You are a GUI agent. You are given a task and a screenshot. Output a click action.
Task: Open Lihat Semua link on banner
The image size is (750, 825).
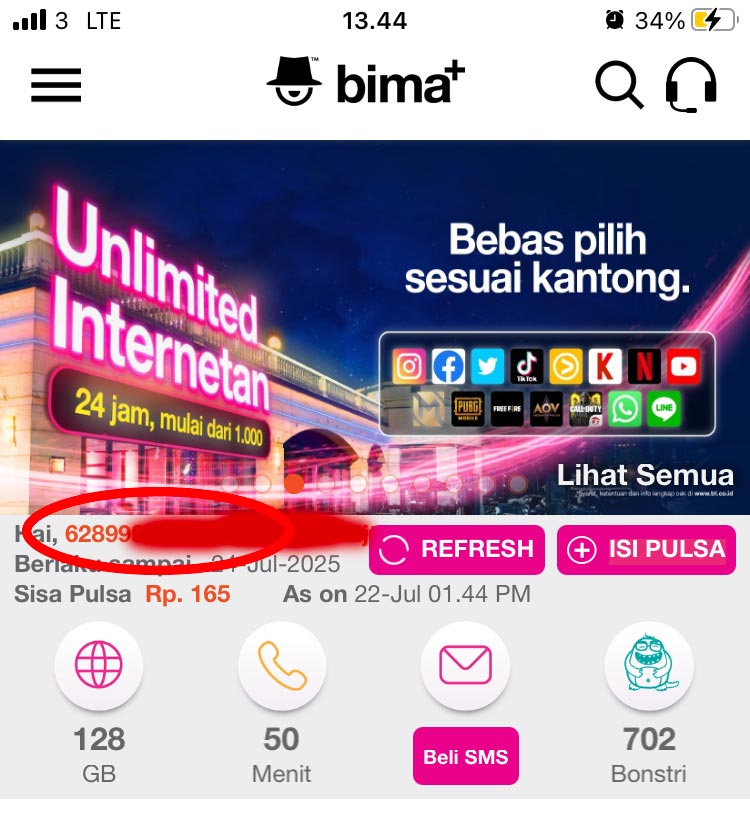[x=645, y=475]
